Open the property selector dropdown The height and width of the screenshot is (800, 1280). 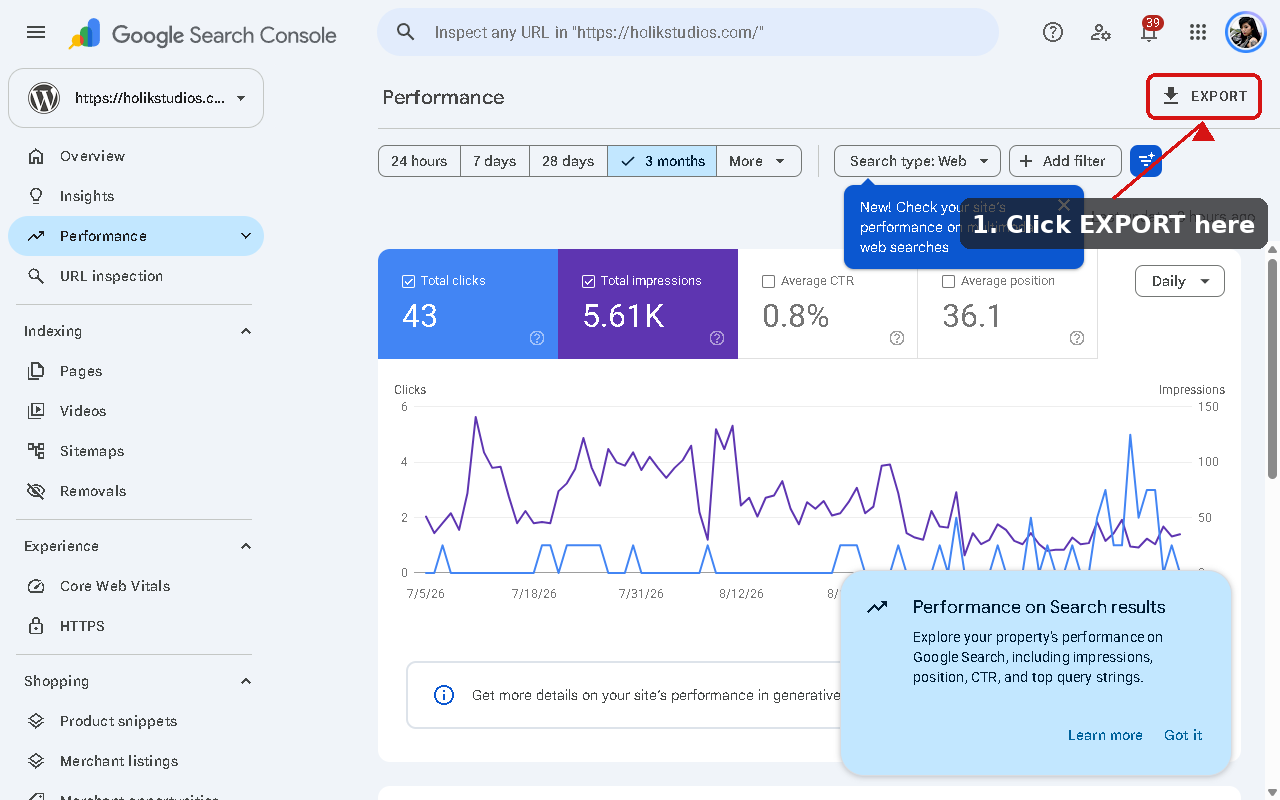coord(136,98)
